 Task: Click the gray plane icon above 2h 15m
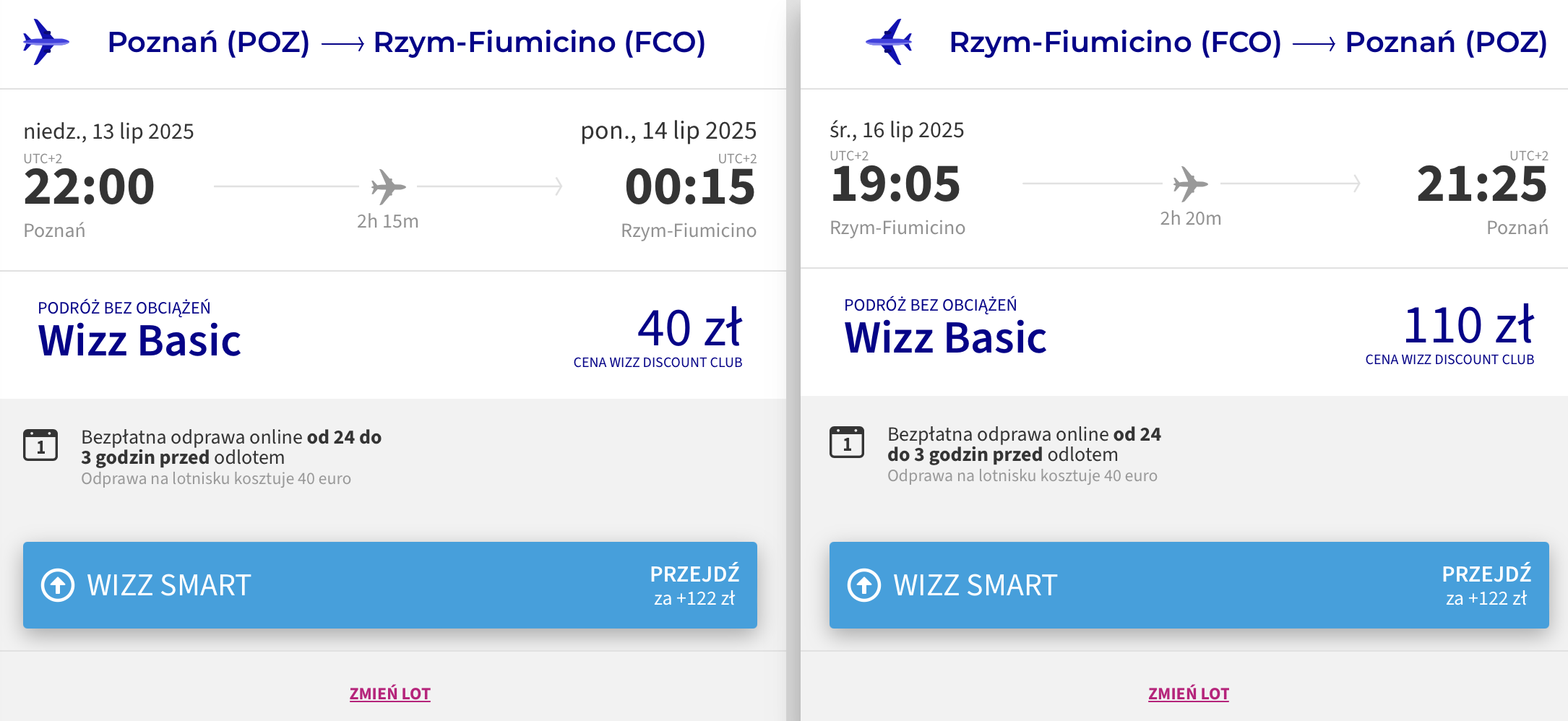click(389, 187)
